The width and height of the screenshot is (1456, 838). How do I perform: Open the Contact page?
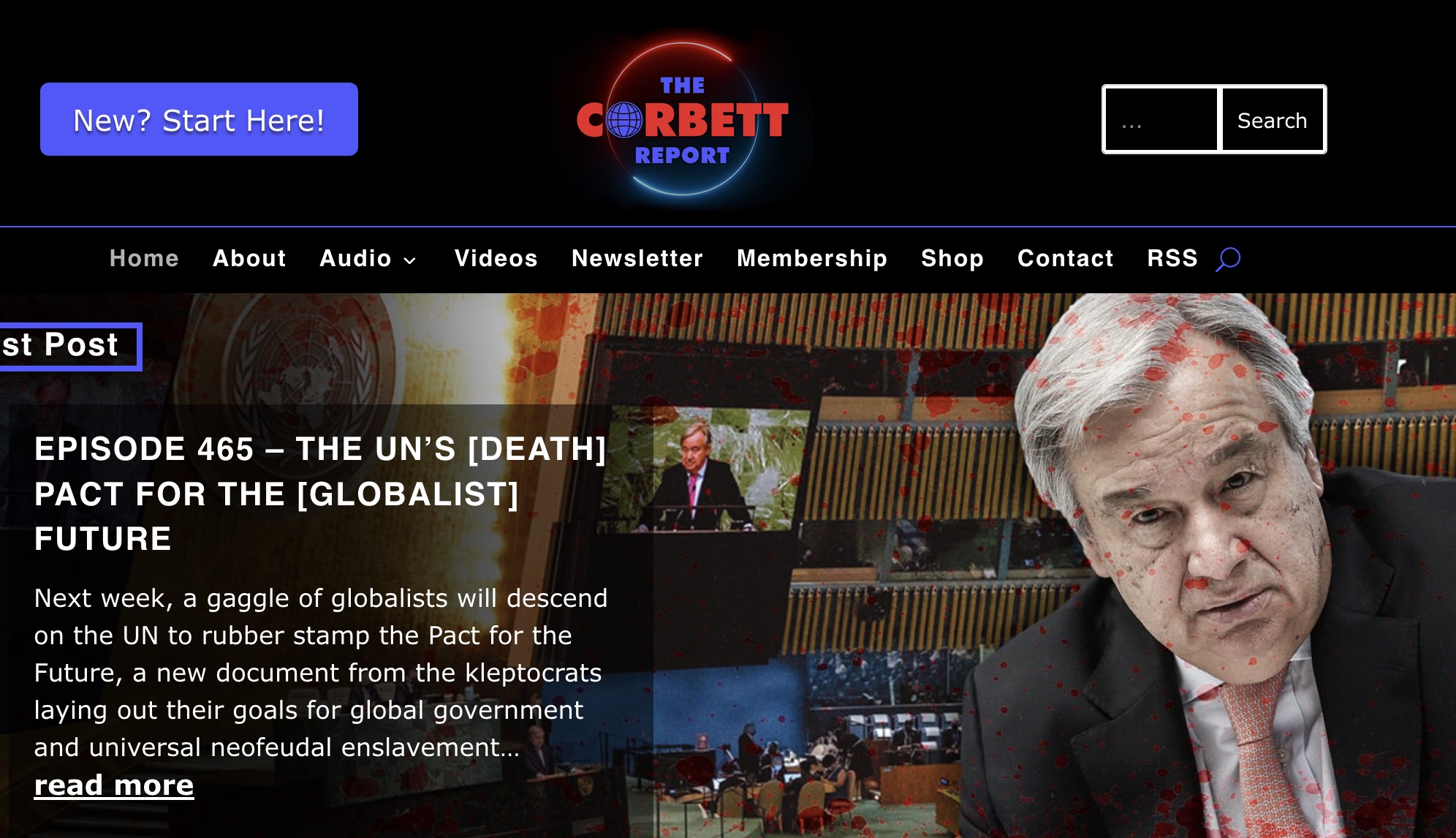(1065, 258)
